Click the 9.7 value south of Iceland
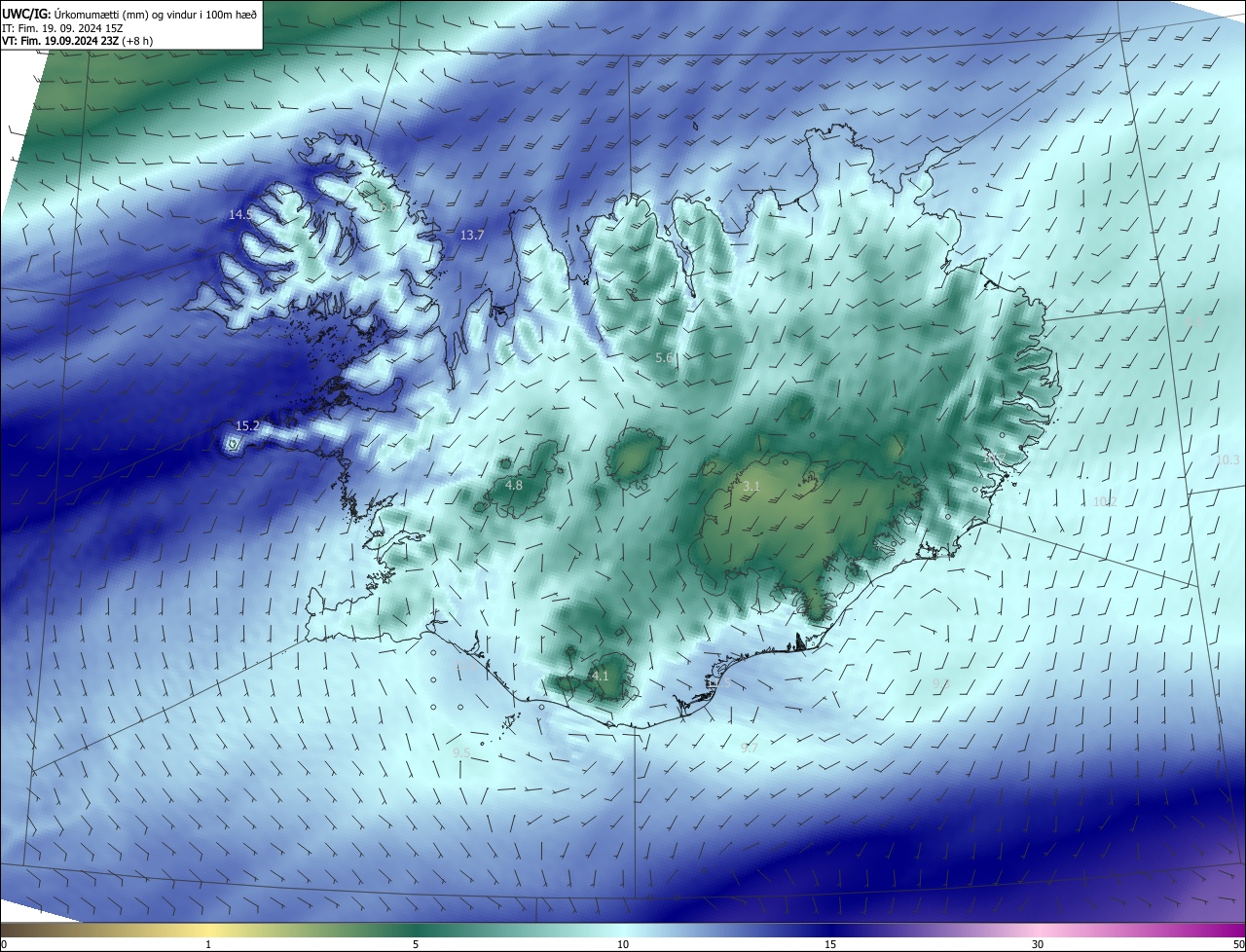Screen dimensions: 1246x952 [x=750, y=748]
